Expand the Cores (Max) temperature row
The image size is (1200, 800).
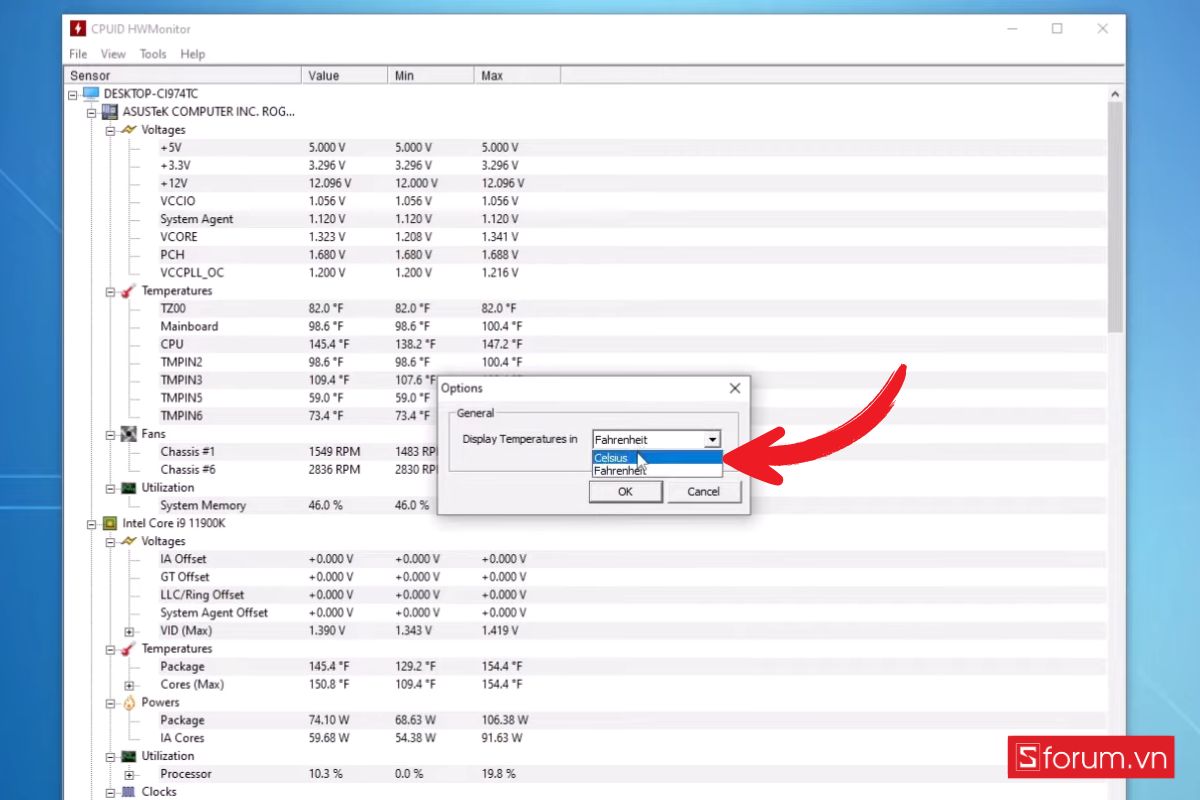point(129,685)
